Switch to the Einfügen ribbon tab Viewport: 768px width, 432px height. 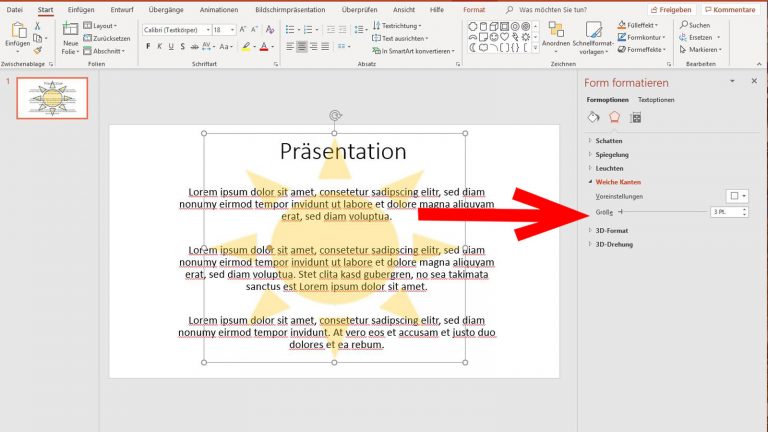pos(81,10)
